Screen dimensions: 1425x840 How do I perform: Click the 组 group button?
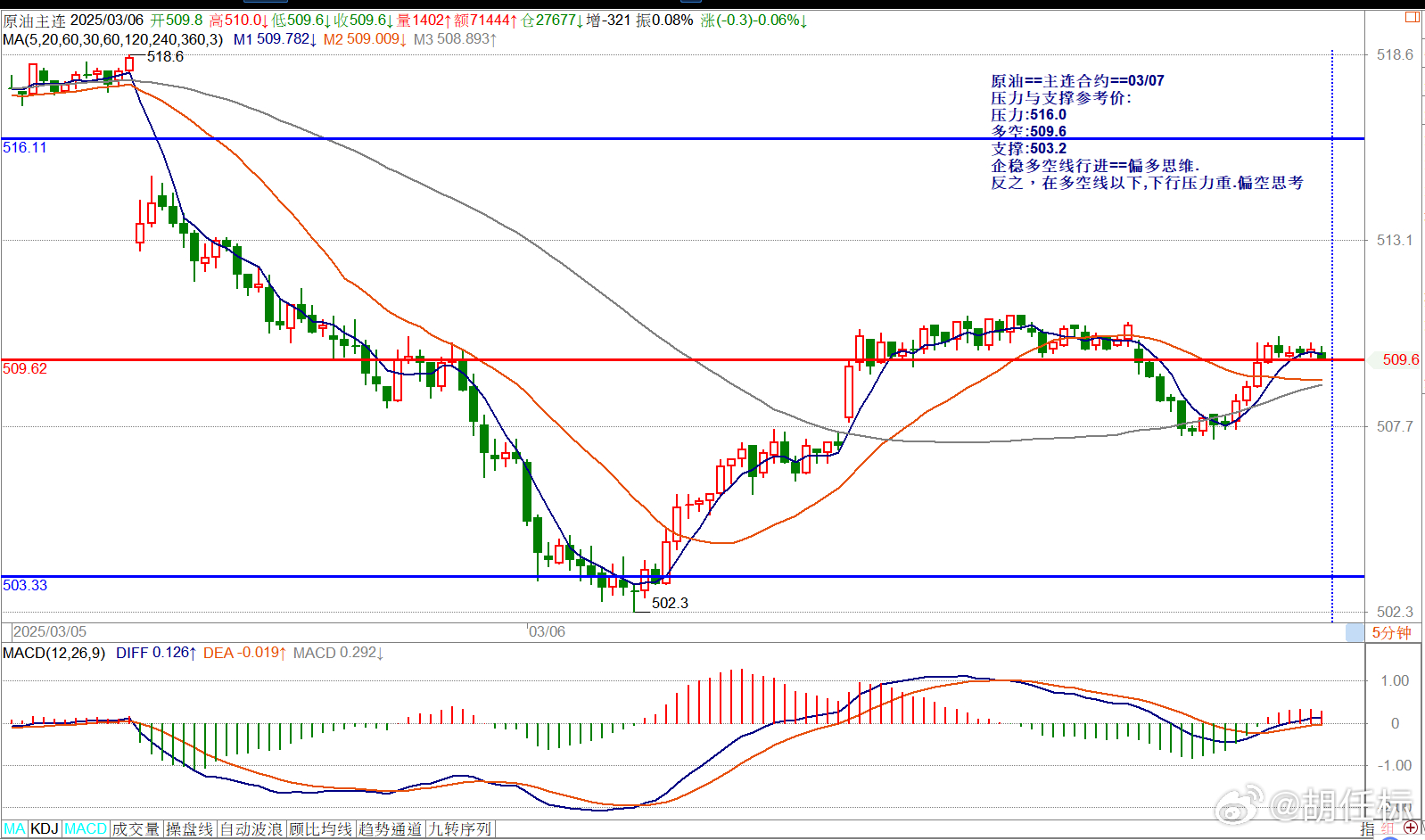pyautogui.click(x=1388, y=829)
